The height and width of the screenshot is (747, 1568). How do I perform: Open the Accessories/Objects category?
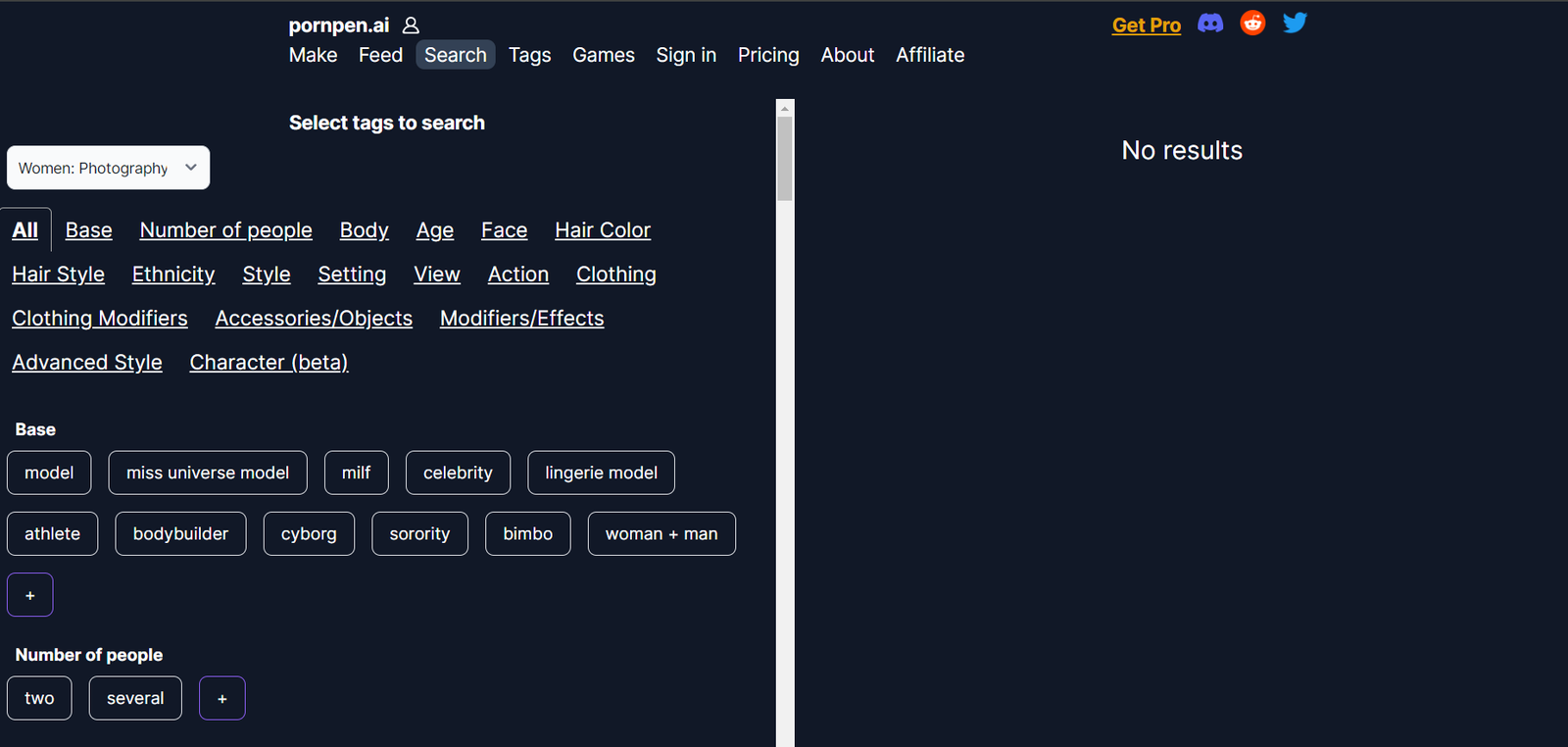coord(314,319)
